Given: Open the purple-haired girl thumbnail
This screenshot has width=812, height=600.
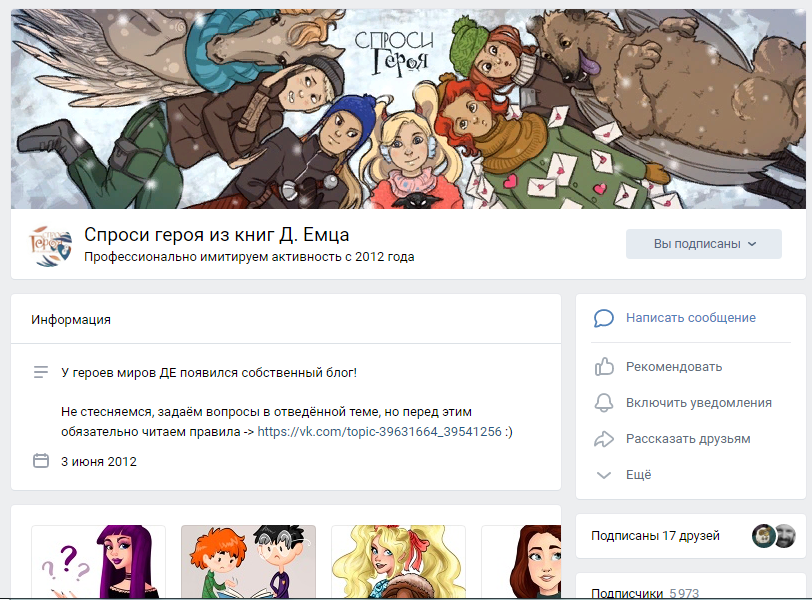Looking at the screenshot, I should [x=98, y=562].
